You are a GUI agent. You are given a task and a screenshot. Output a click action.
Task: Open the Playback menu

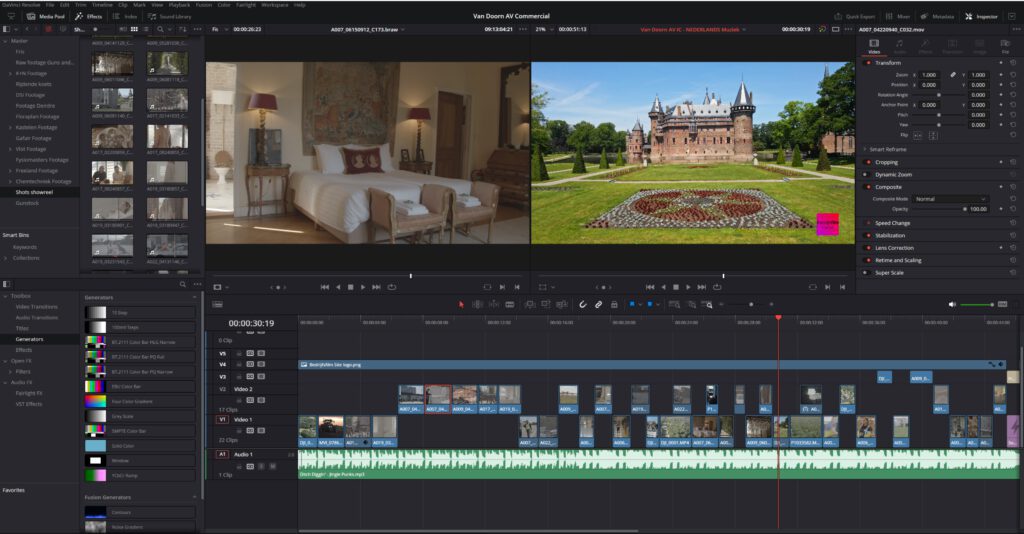coord(180,5)
